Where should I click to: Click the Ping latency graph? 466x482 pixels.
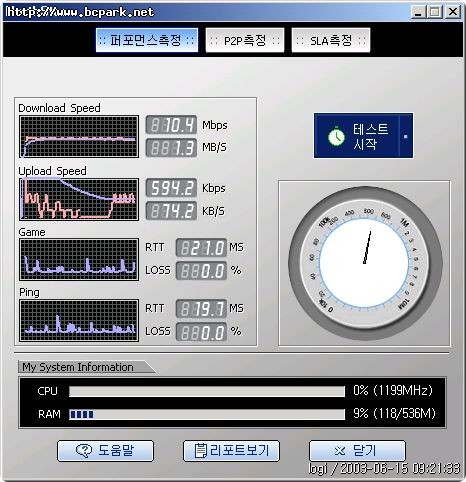(79, 320)
